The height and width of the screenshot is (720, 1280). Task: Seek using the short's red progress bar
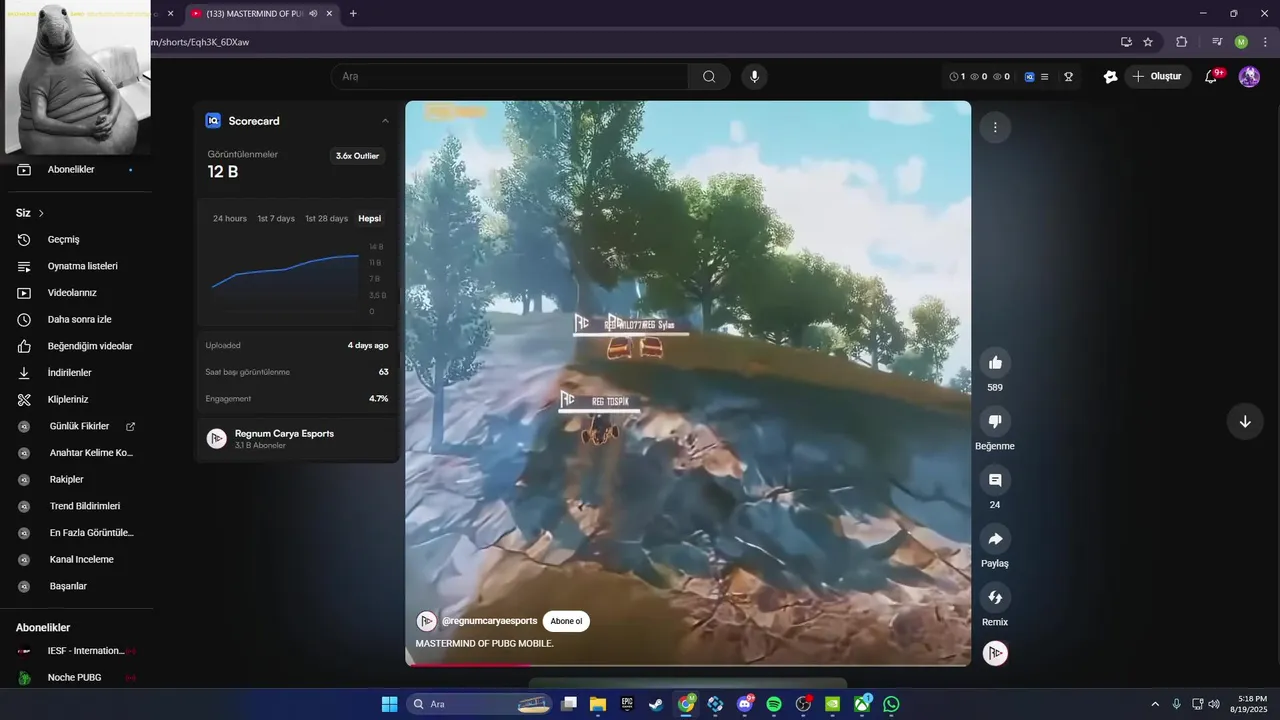point(688,664)
